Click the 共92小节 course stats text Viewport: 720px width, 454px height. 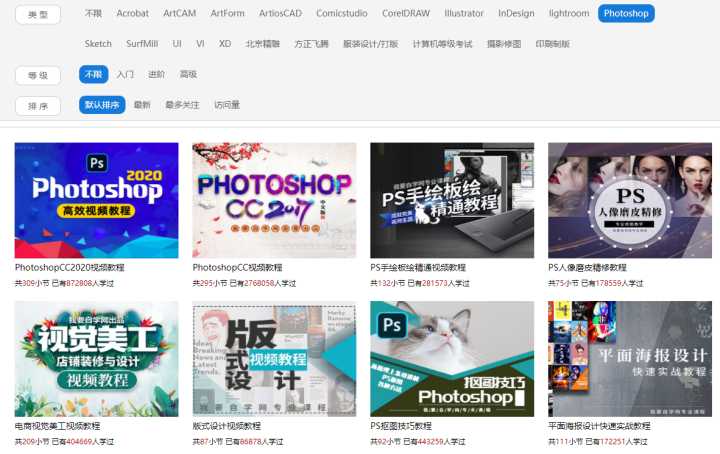click(418, 442)
